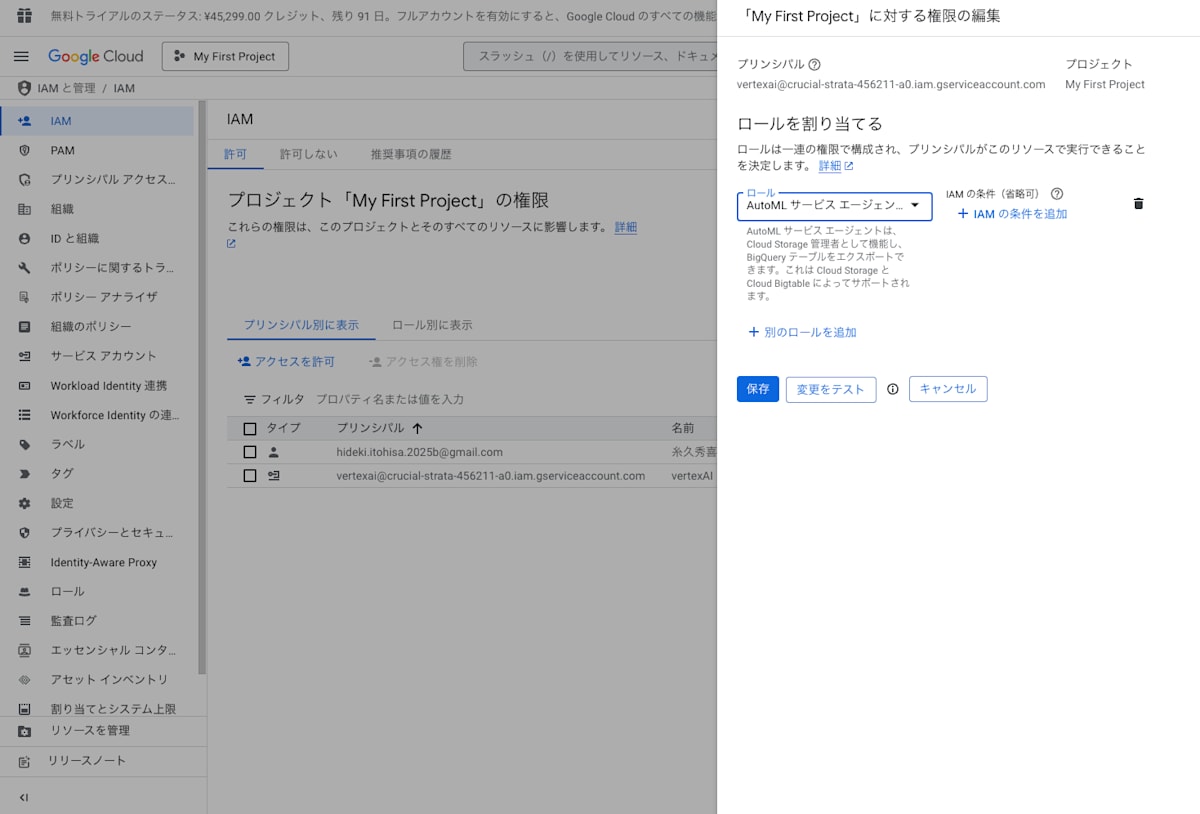Open the My First Project project picker
The image size is (1200, 814).
pyautogui.click(x=225, y=56)
